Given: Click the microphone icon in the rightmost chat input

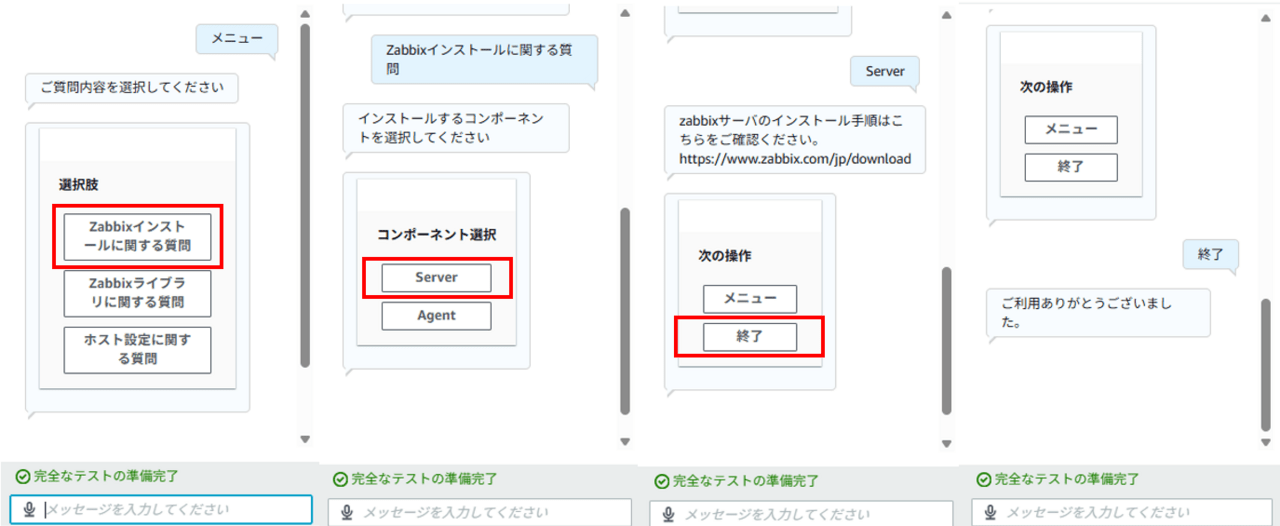Looking at the screenshot, I should [989, 513].
